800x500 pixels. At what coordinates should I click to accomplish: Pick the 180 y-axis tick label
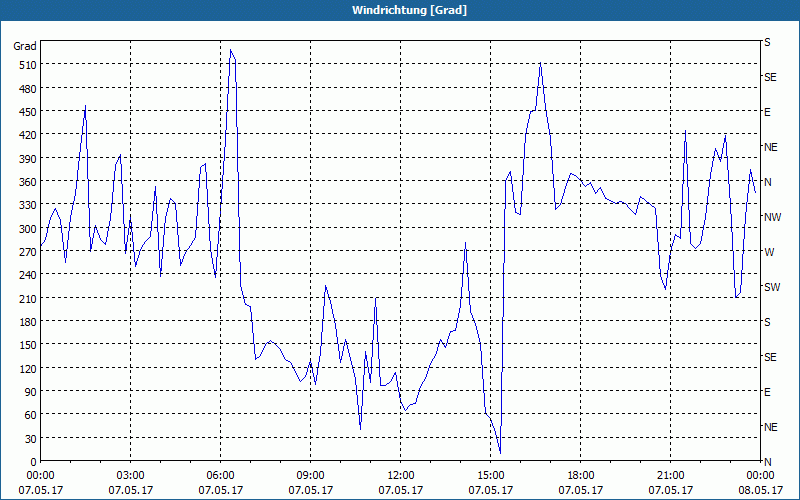tap(27, 322)
